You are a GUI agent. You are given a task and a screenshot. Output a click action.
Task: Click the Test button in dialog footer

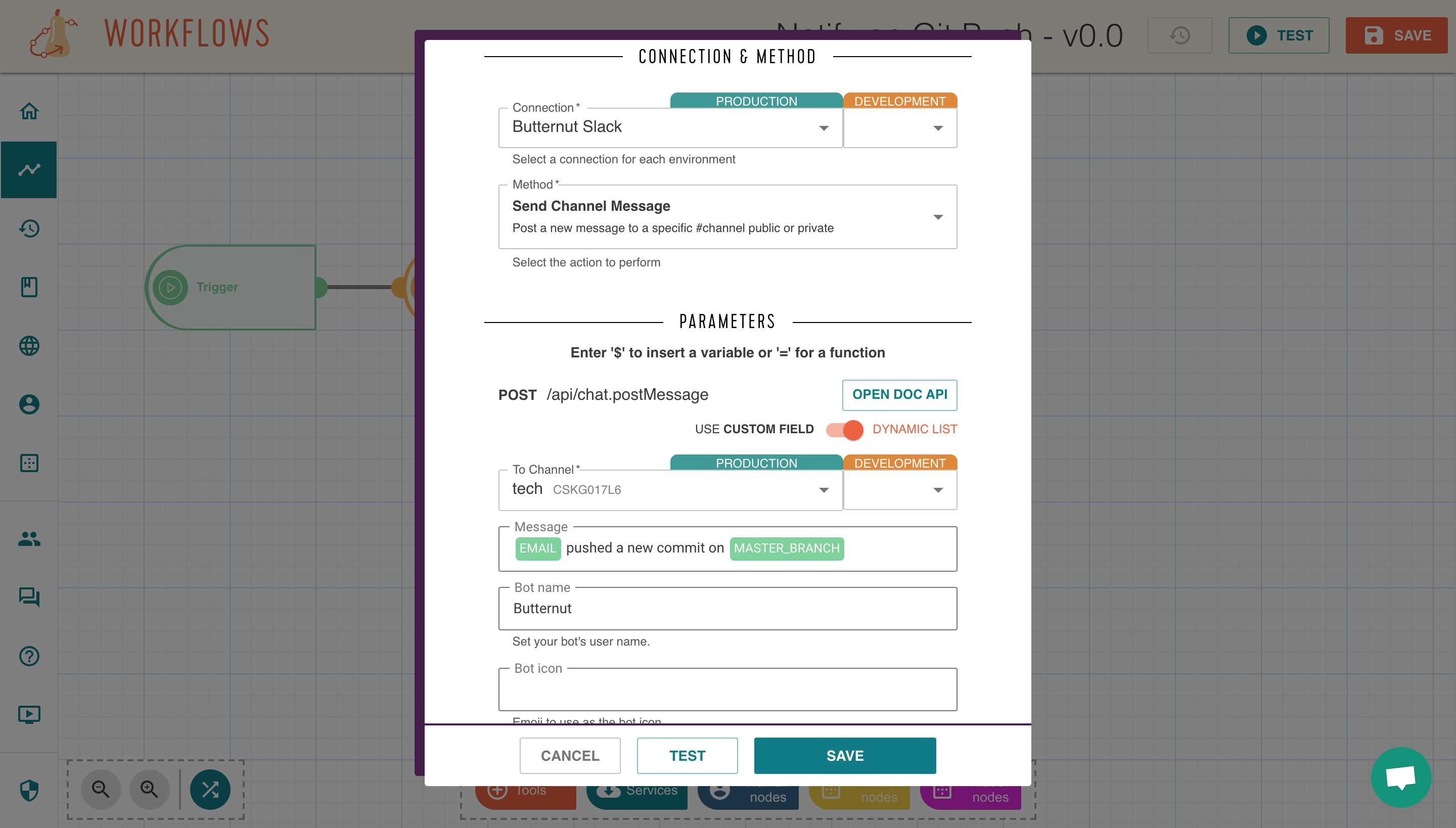(687, 755)
